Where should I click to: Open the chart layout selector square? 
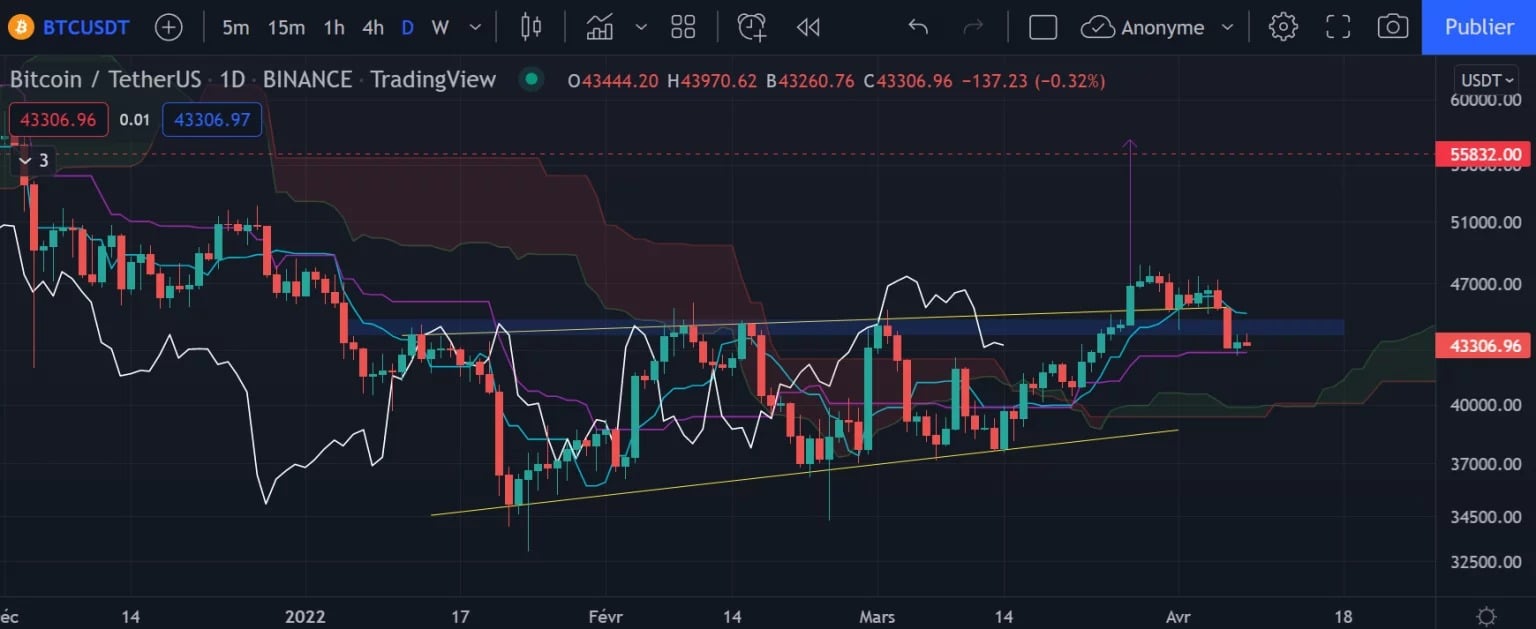coord(1043,27)
